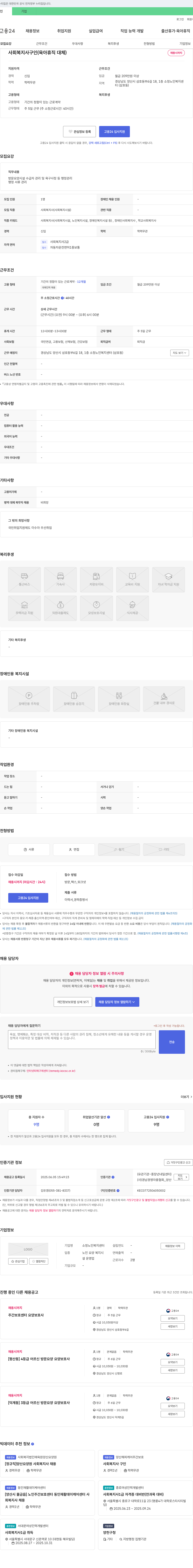Viewport: 193px width, 1568px height.
Task: Open 더보기 in 입사지원 현황
Action: click(x=186, y=1097)
